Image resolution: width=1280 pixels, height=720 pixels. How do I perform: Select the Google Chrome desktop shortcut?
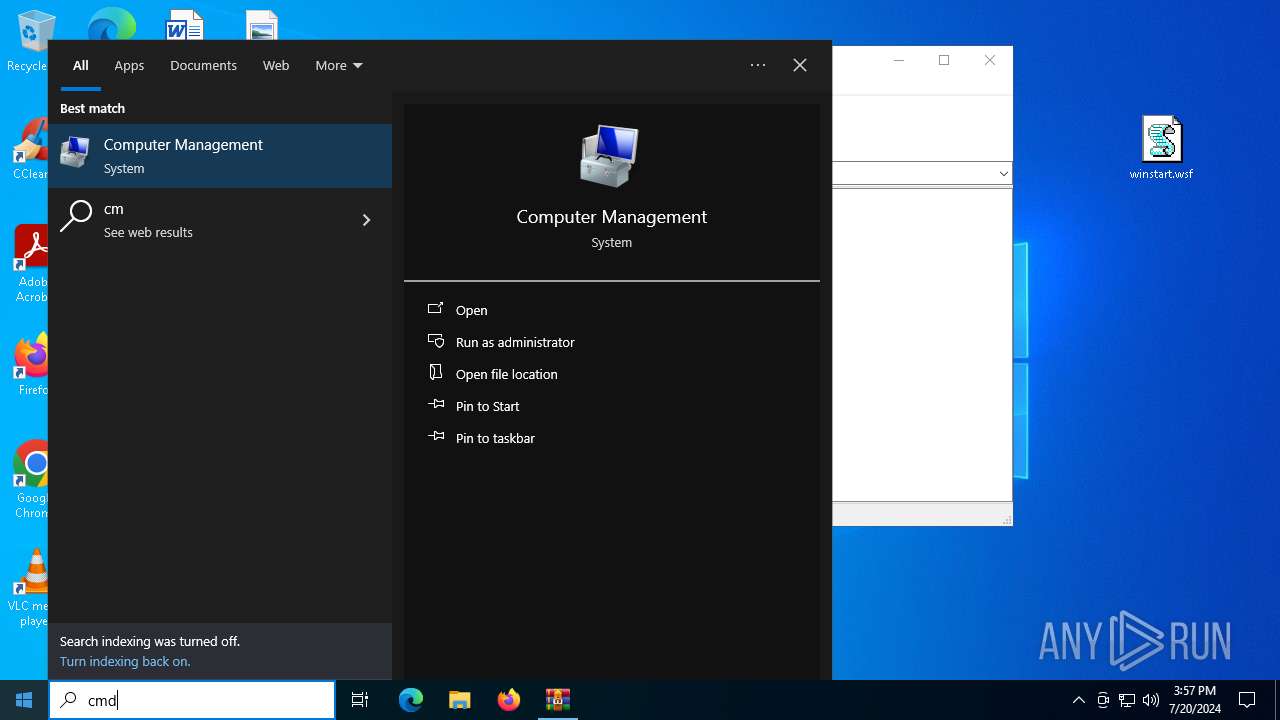point(30,480)
